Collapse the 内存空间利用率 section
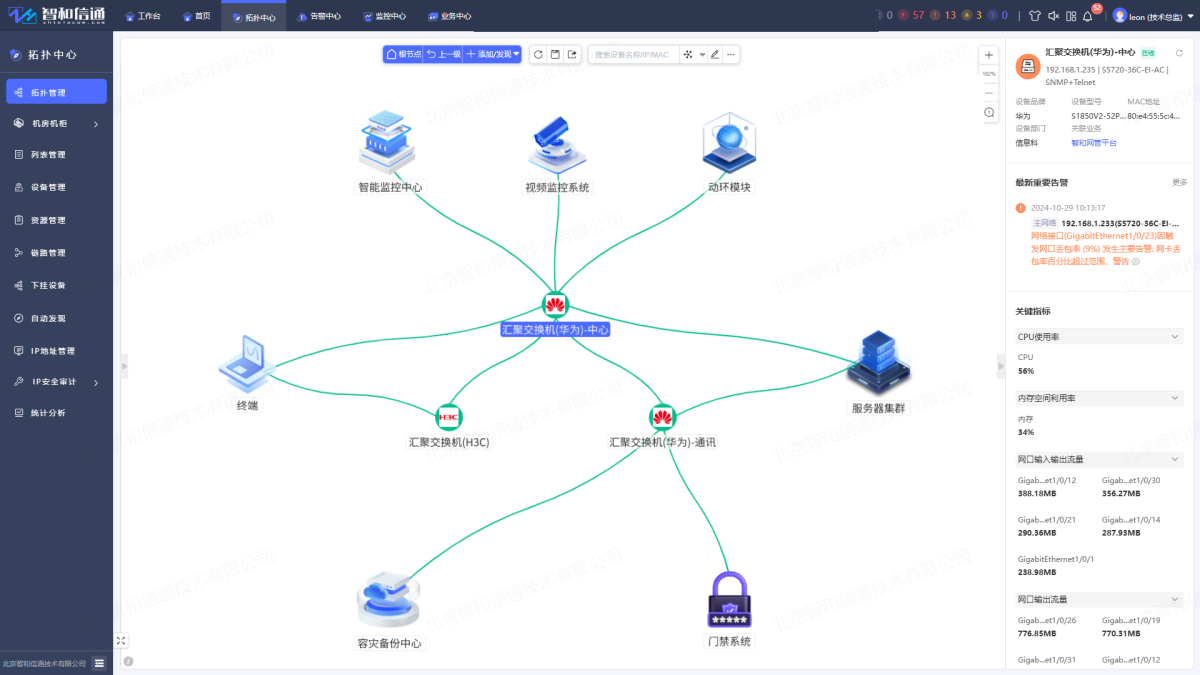Screen dimensions: 1200x675 click(x=1175, y=398)
